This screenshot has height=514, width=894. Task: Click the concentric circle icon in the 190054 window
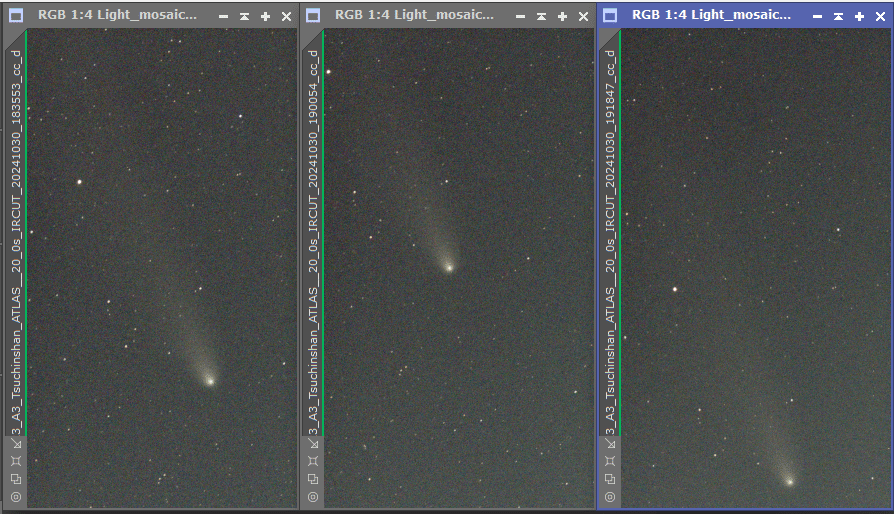coord(313,497)
